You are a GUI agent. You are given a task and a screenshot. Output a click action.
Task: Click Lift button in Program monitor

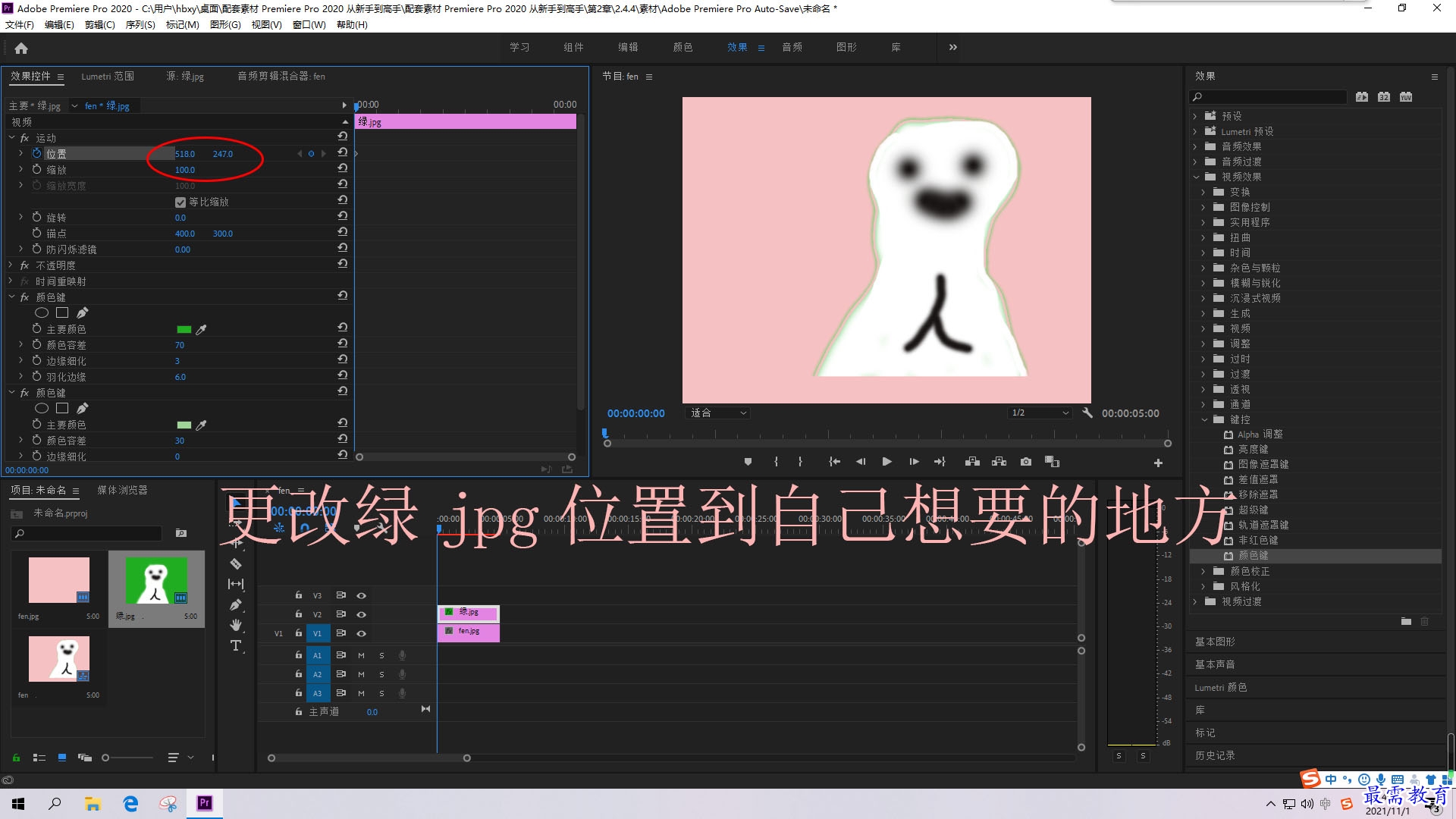tap(972, 461)
